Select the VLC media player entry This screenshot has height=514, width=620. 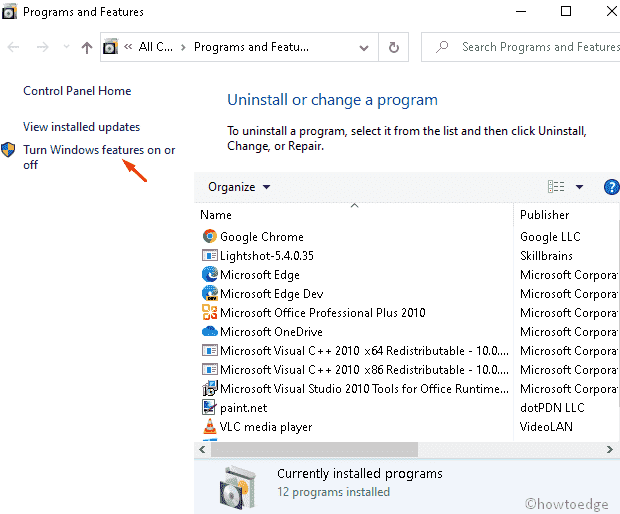(x=266, y=426)
